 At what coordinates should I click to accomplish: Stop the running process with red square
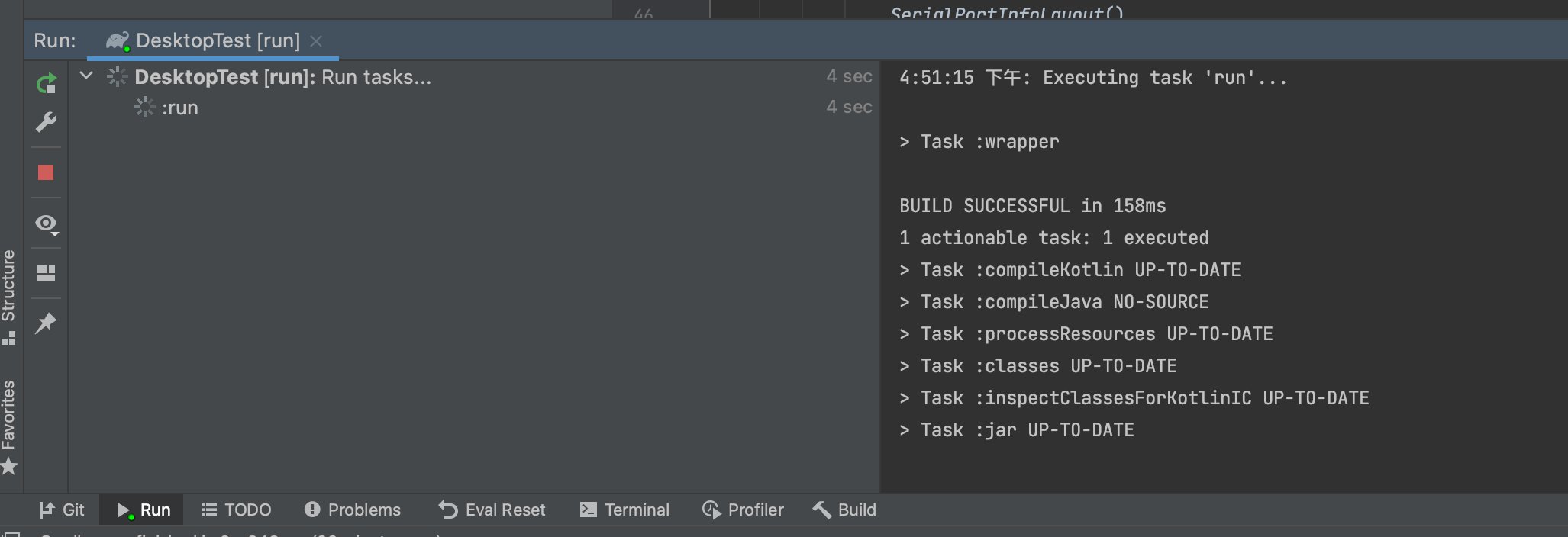pyautogui.click(x=46, y=172)
